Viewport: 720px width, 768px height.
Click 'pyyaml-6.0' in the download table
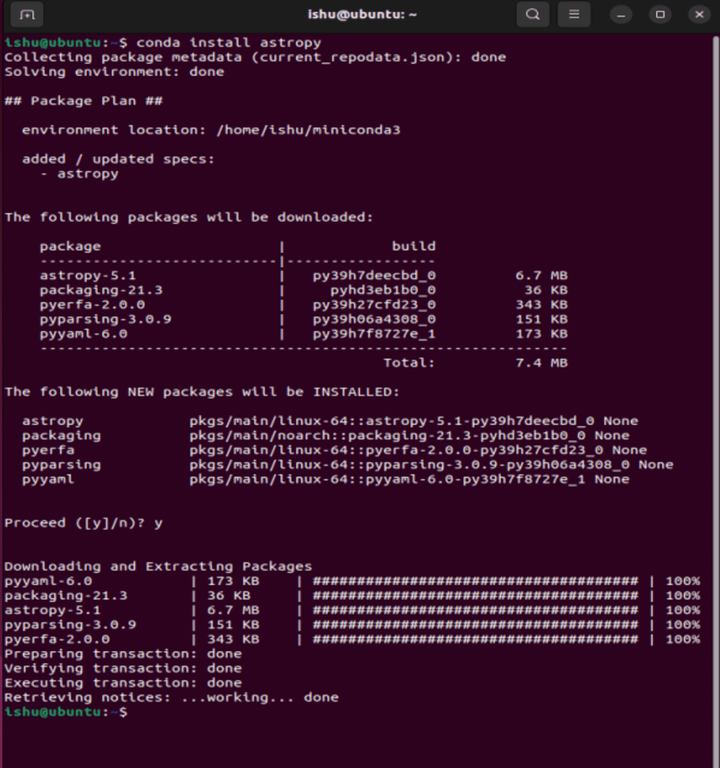pyautogui.click(x=83, y=334)
